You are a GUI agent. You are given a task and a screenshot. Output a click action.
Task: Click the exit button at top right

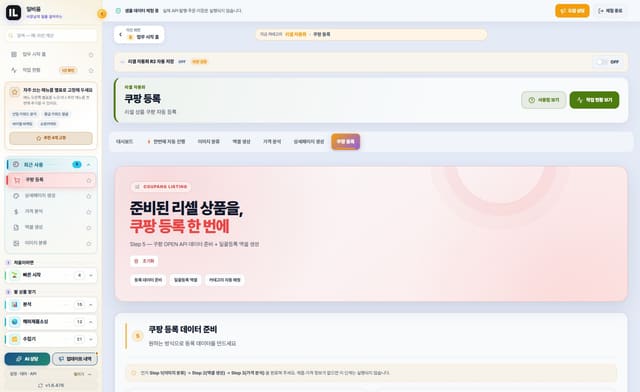610,11
